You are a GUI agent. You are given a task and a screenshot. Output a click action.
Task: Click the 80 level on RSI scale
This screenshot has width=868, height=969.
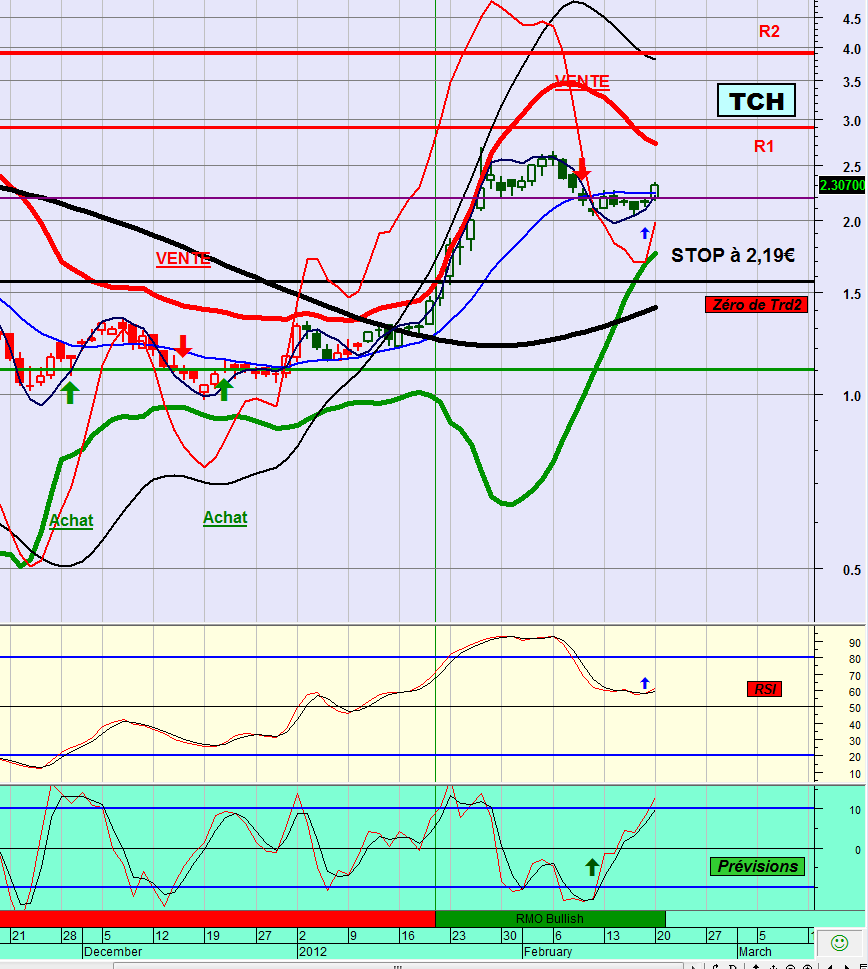[x=855, y=659]
